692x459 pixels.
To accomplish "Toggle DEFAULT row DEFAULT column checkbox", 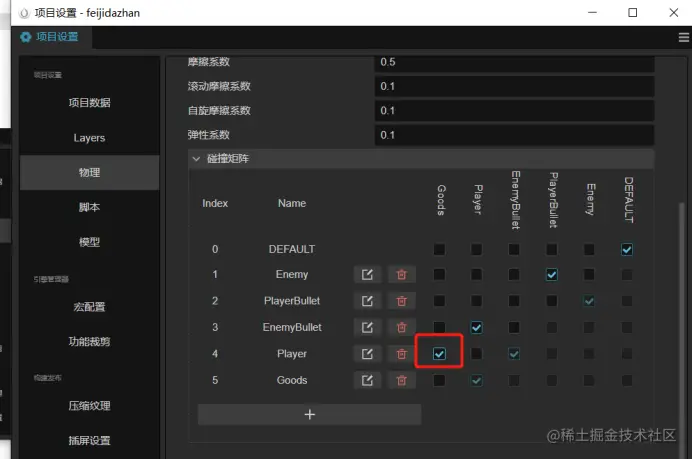I will [x=627, y=249].
